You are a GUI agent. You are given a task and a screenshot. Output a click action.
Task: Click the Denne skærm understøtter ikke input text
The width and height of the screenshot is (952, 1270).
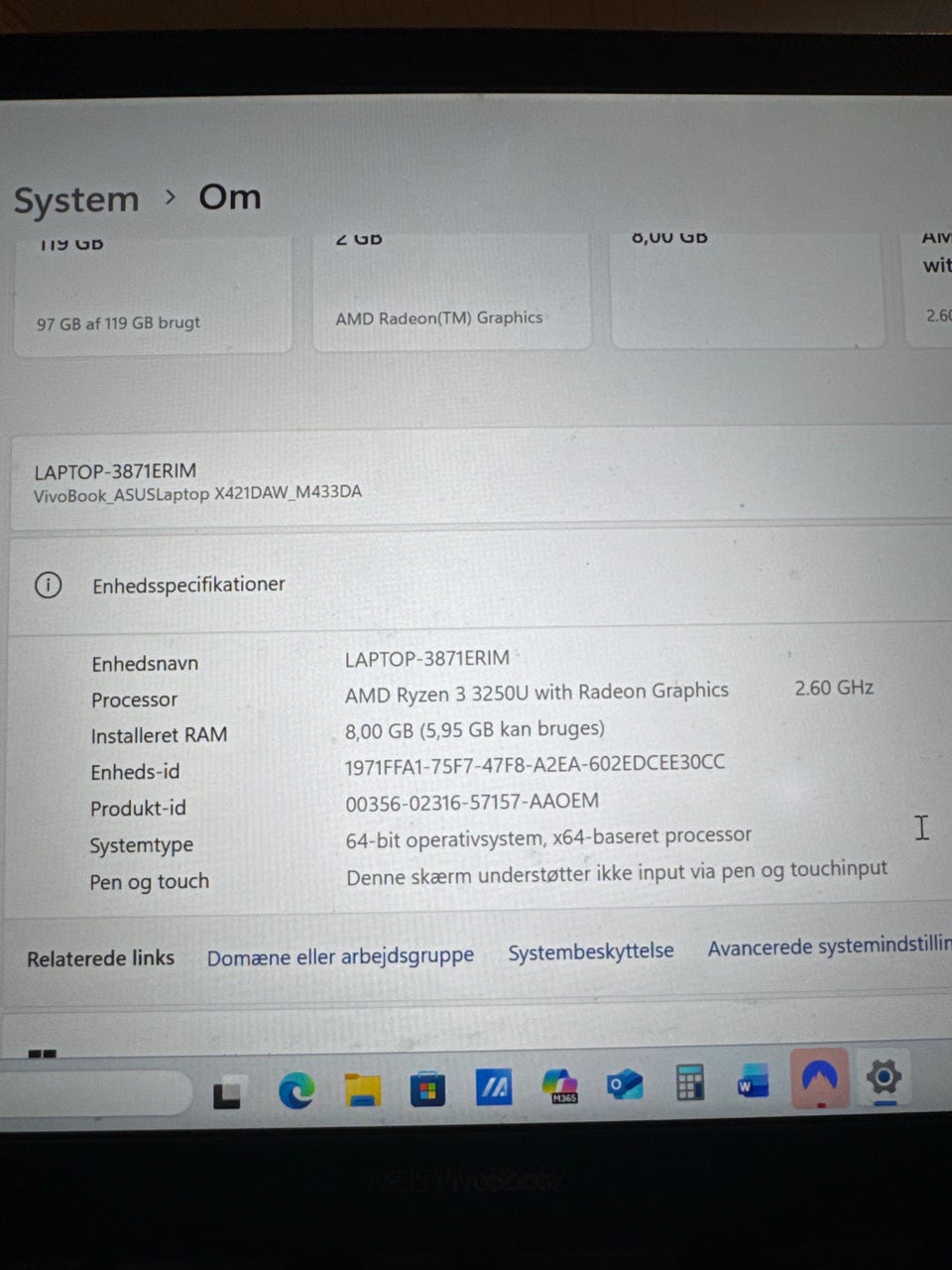[x=617, y=873]
